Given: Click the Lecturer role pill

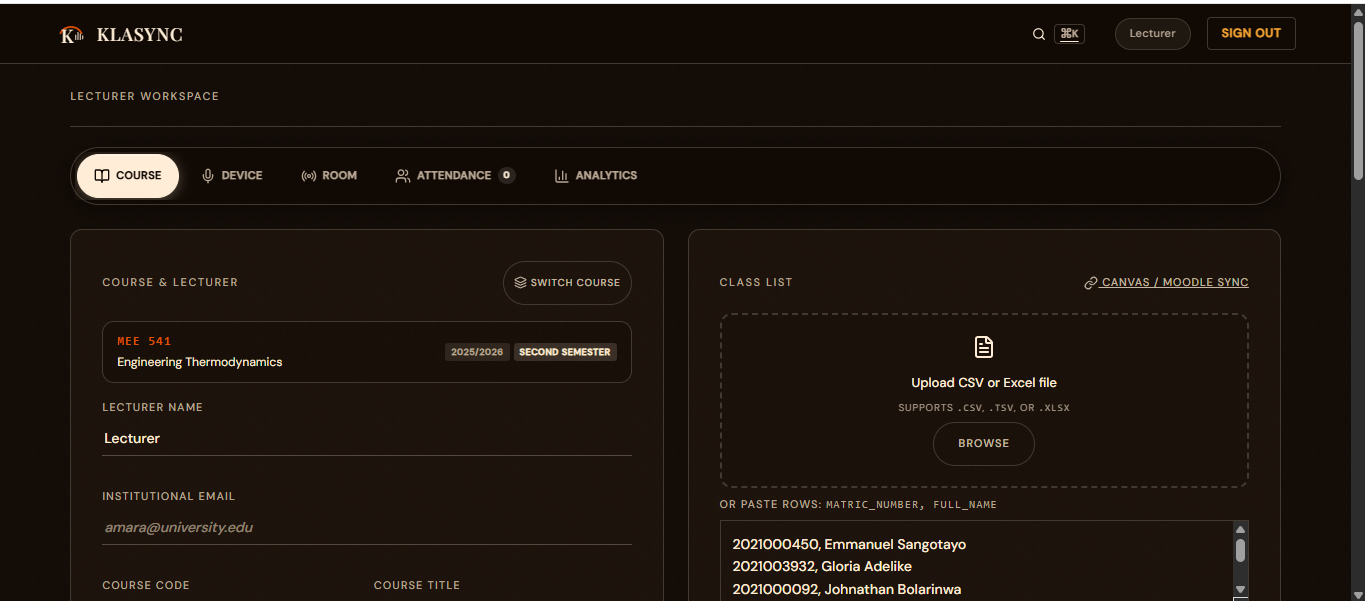Looking at the screenshot, I should (x=1152, y=34).
